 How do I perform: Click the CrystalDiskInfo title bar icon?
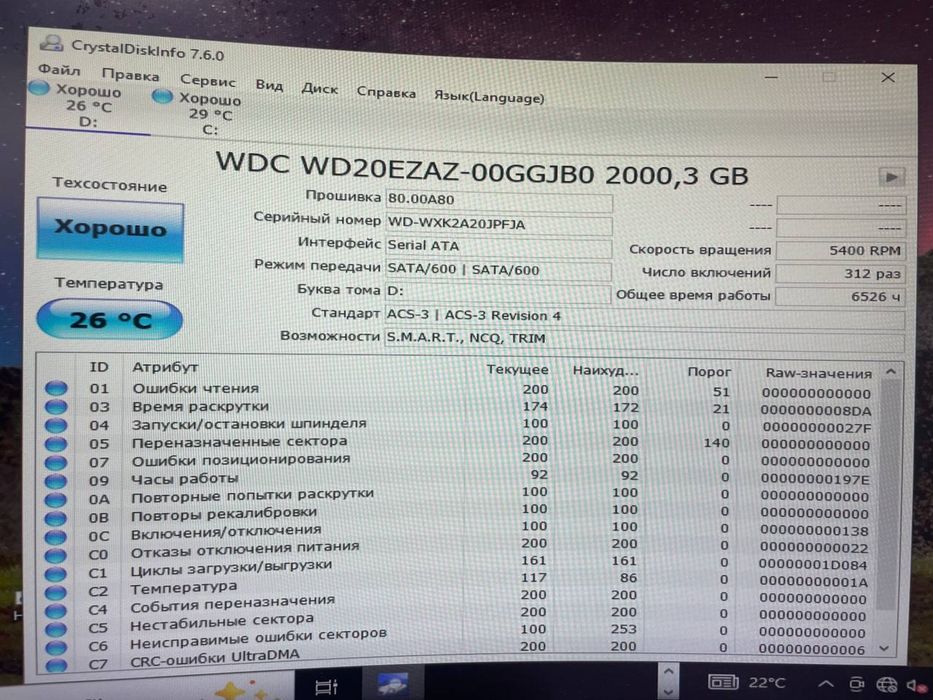51,42
